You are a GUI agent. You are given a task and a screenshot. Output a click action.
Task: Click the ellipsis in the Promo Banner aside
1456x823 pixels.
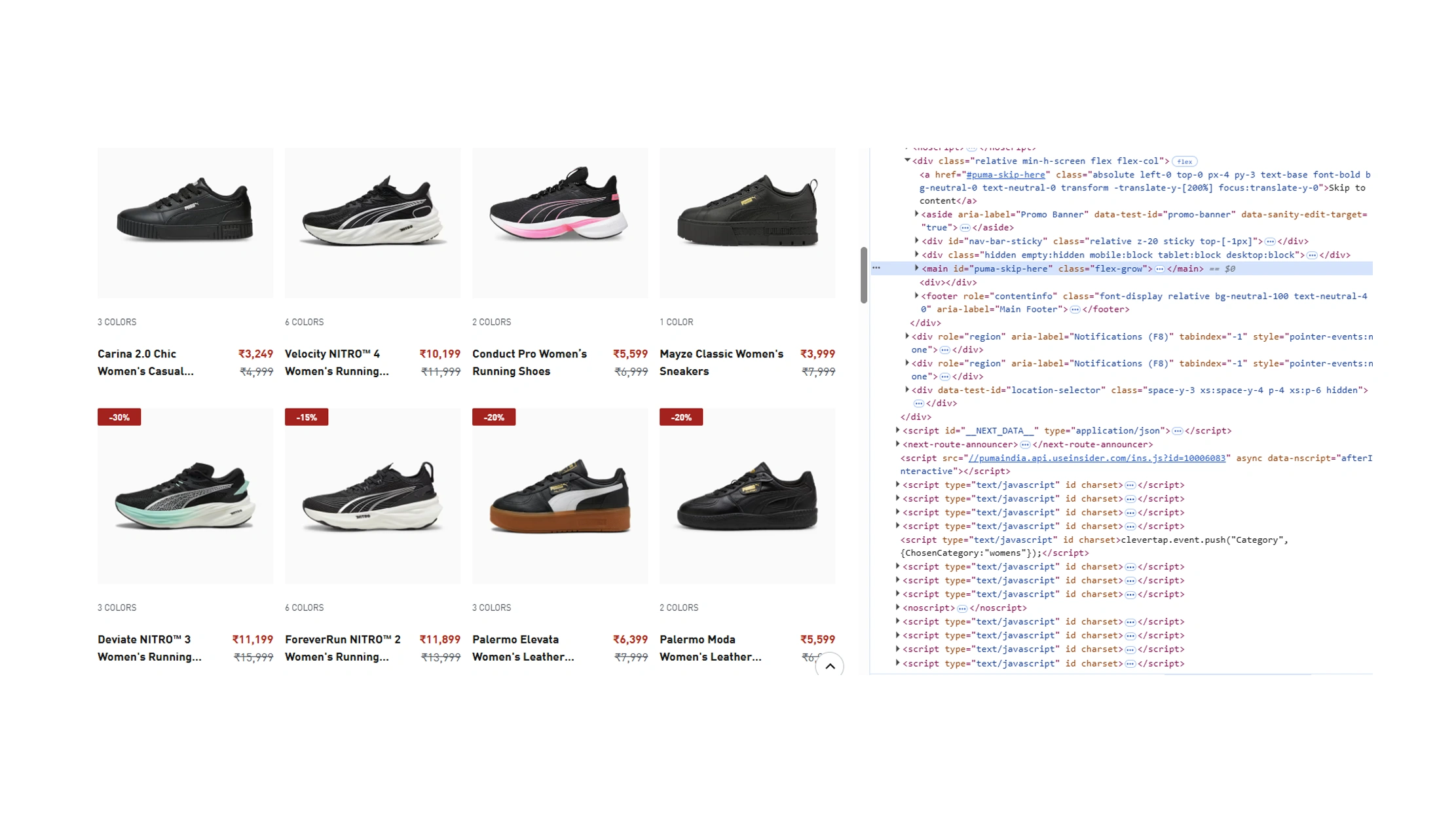pyautogui.click(x=965, y=228)
